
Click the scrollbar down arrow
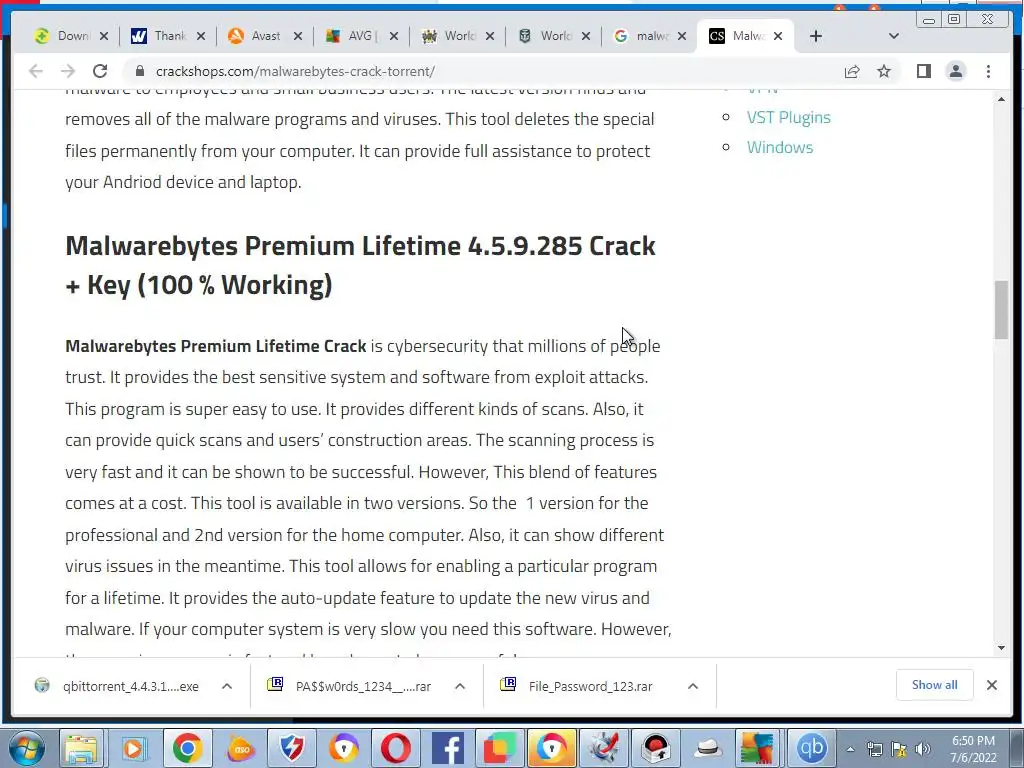pos(1001,648)
